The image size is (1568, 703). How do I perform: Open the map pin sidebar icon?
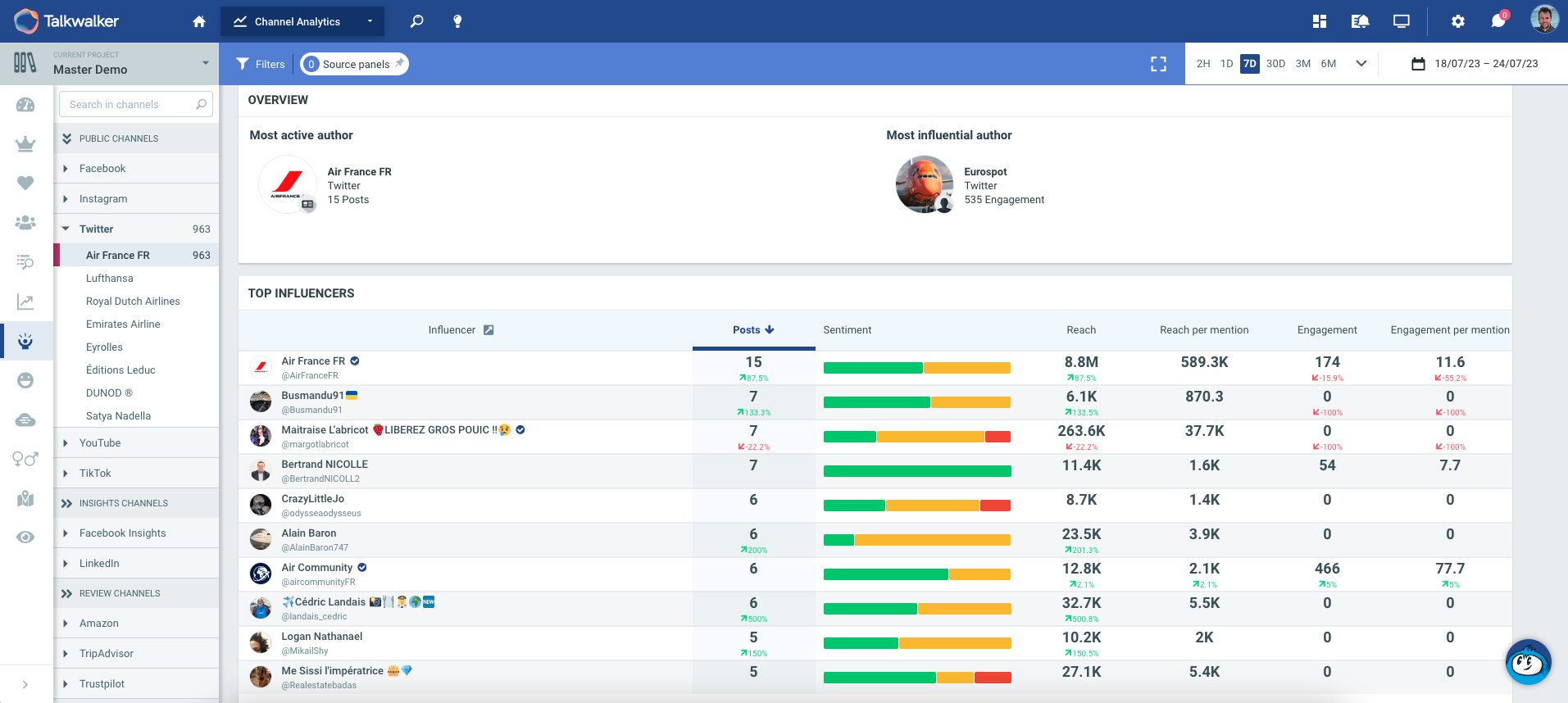click(x=25, y=498)
